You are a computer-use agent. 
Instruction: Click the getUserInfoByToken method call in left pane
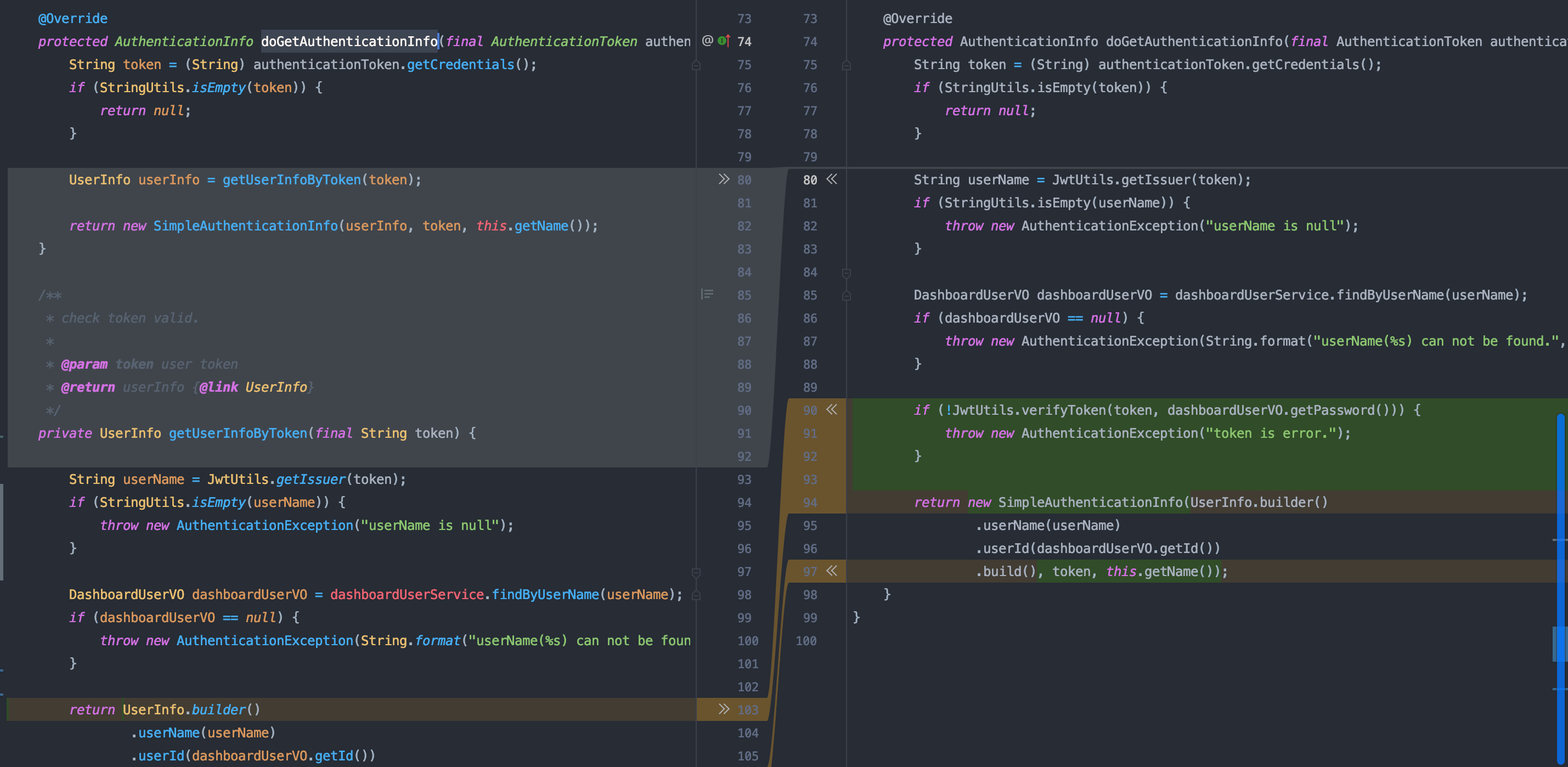(291, 180)
